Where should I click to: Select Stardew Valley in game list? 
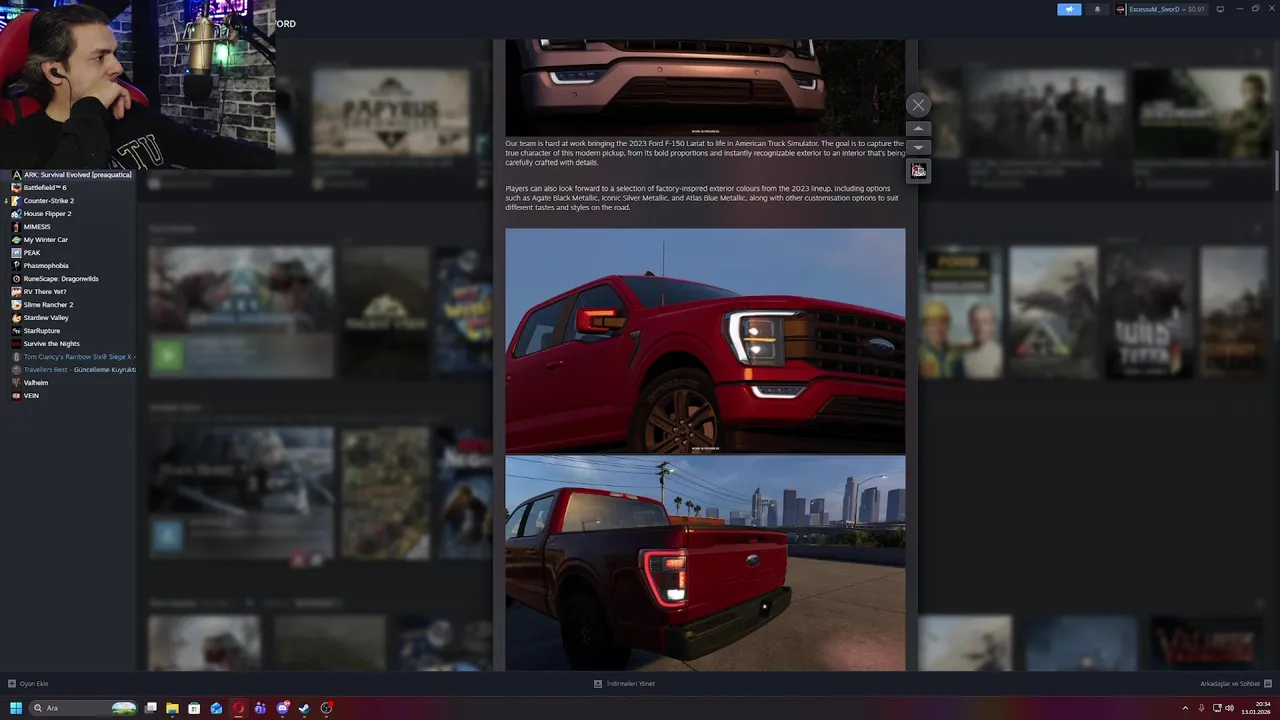coord(46,317)
